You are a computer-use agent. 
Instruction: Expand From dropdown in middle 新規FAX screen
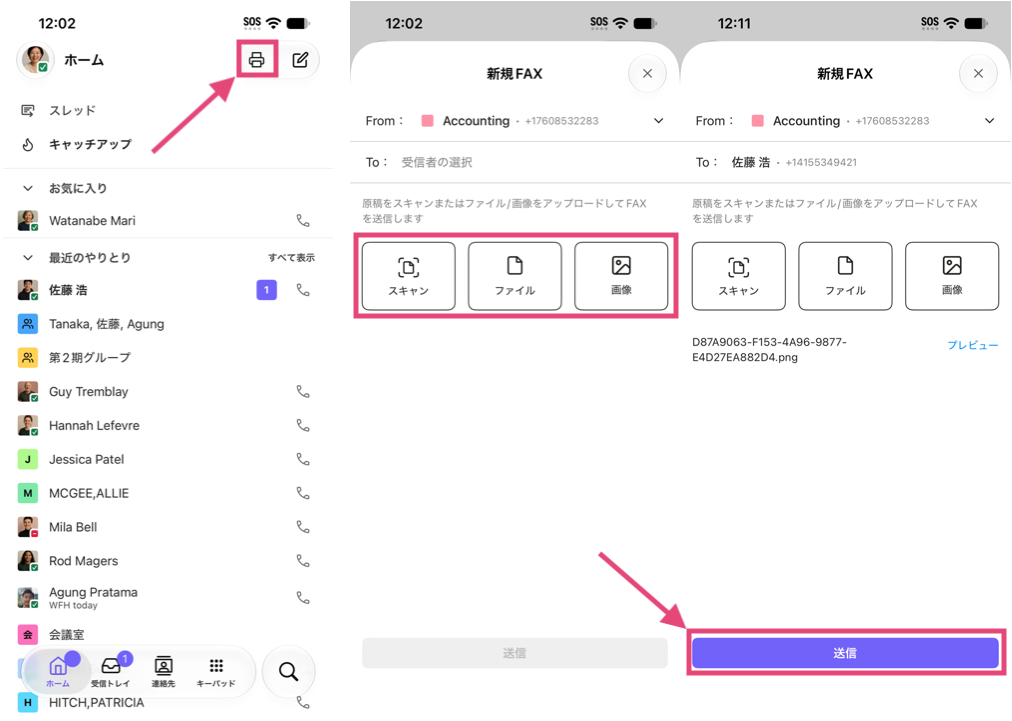tap(658, 121)
